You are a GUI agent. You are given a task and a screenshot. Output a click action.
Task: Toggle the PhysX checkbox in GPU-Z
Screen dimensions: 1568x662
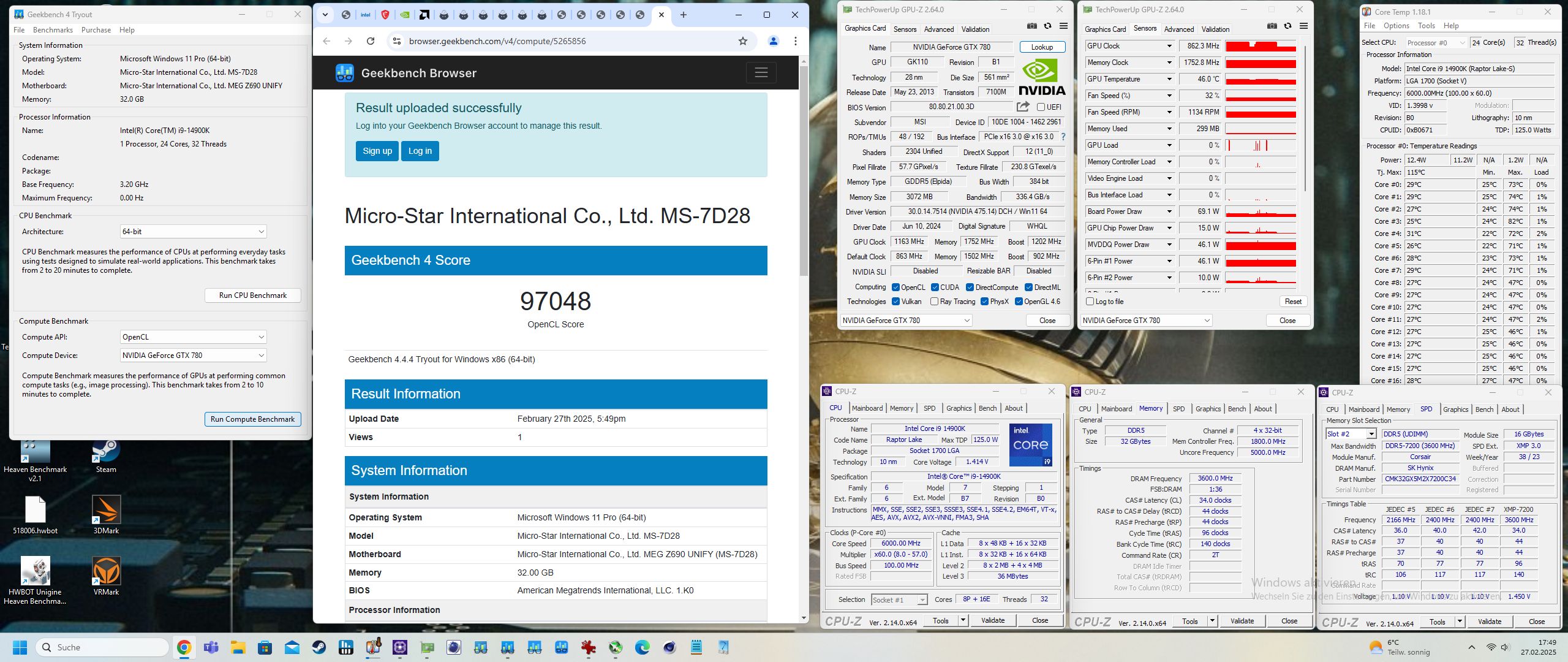pos(984,301)
